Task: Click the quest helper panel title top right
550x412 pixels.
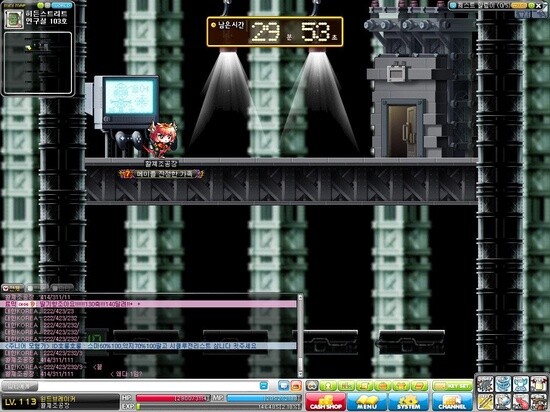Action: point(484,5)
